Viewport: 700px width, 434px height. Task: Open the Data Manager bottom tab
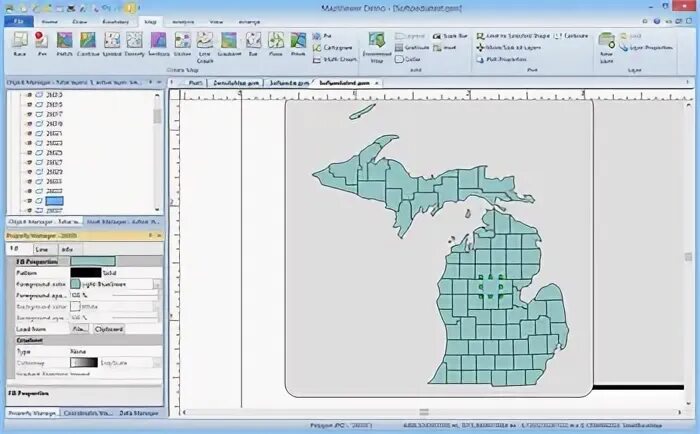[x=139, y=413]
